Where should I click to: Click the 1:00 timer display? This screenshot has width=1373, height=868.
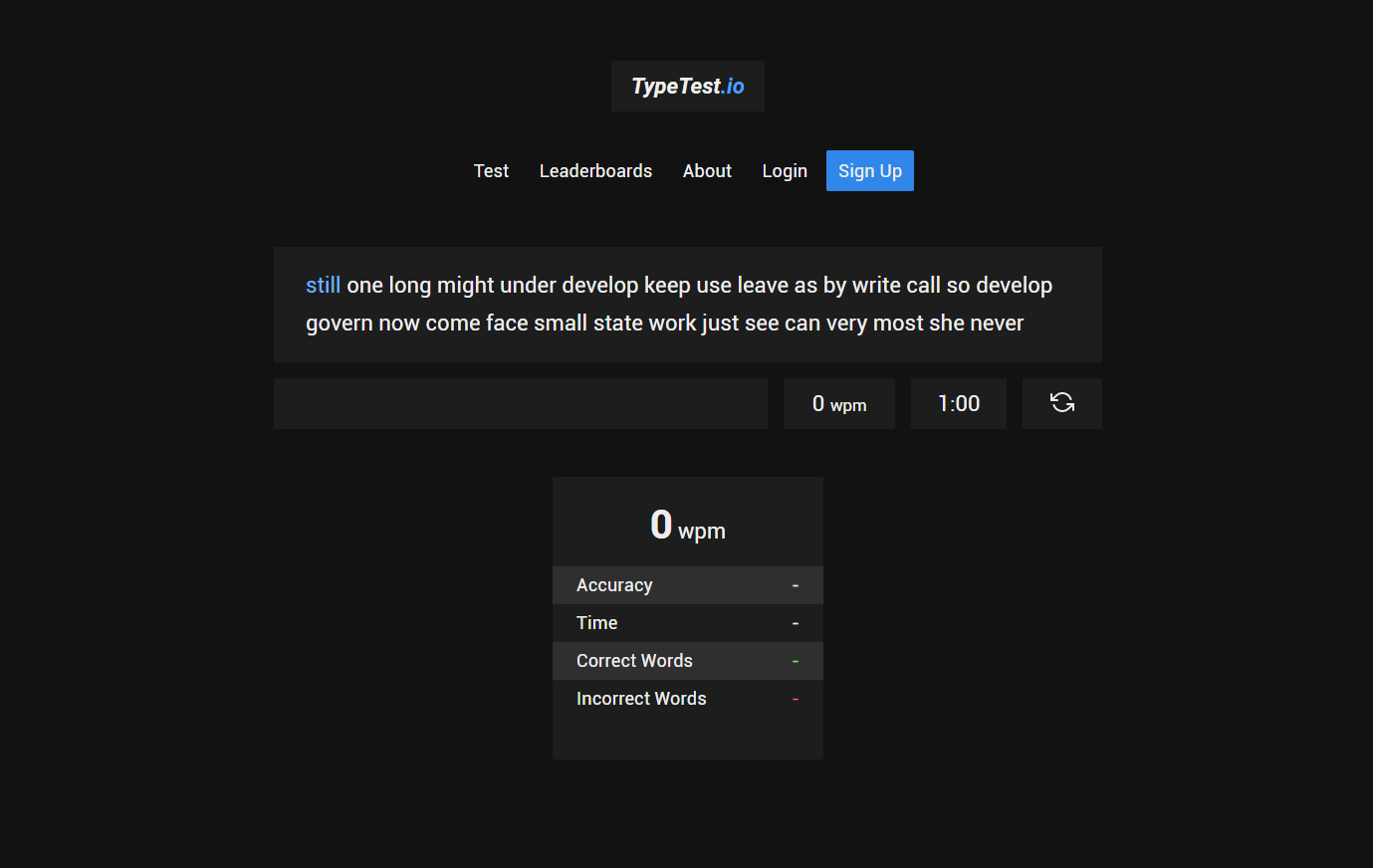pyautogui.click(x=959, y=403)
